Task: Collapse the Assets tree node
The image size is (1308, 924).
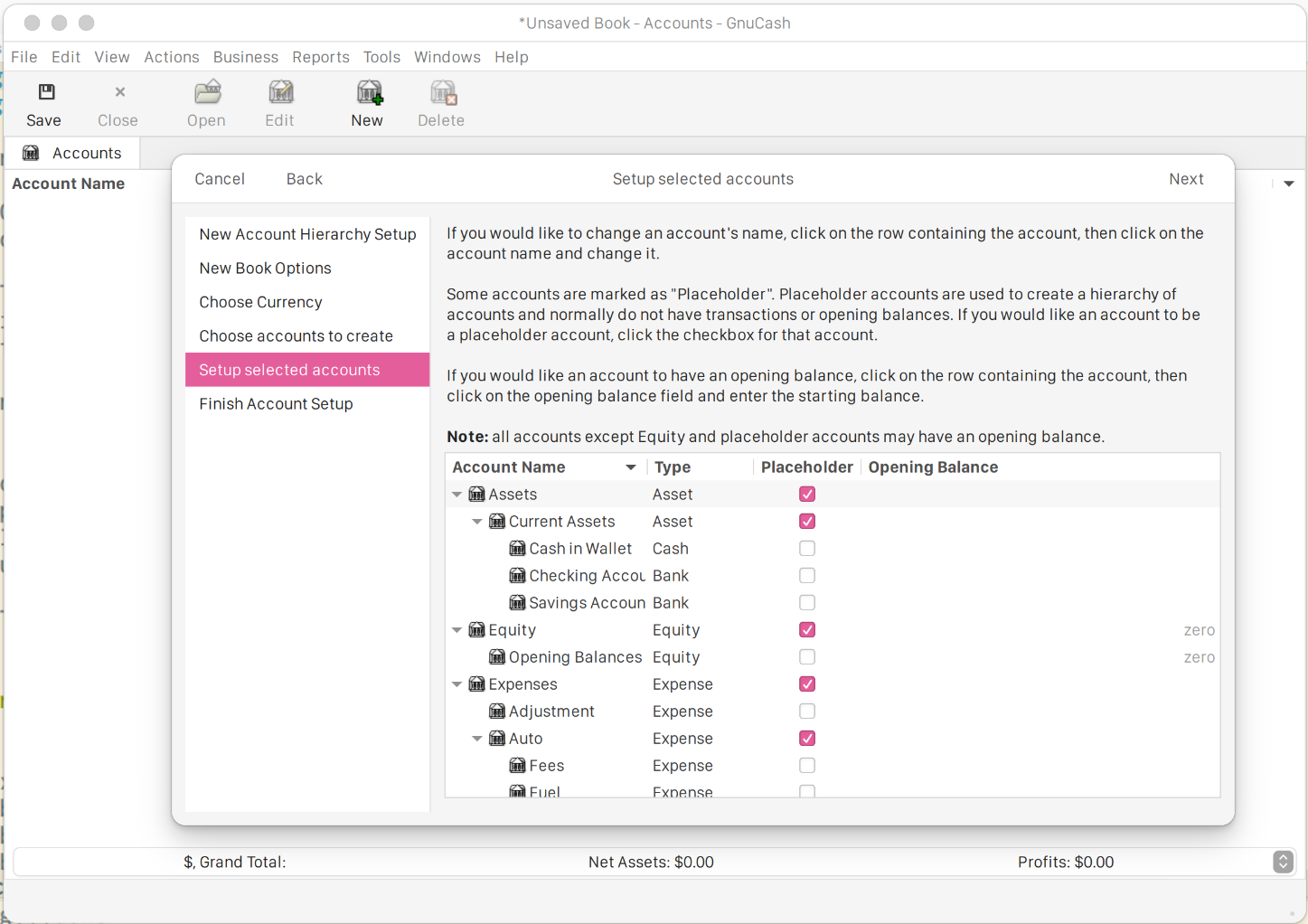Action: coord(457,495)
